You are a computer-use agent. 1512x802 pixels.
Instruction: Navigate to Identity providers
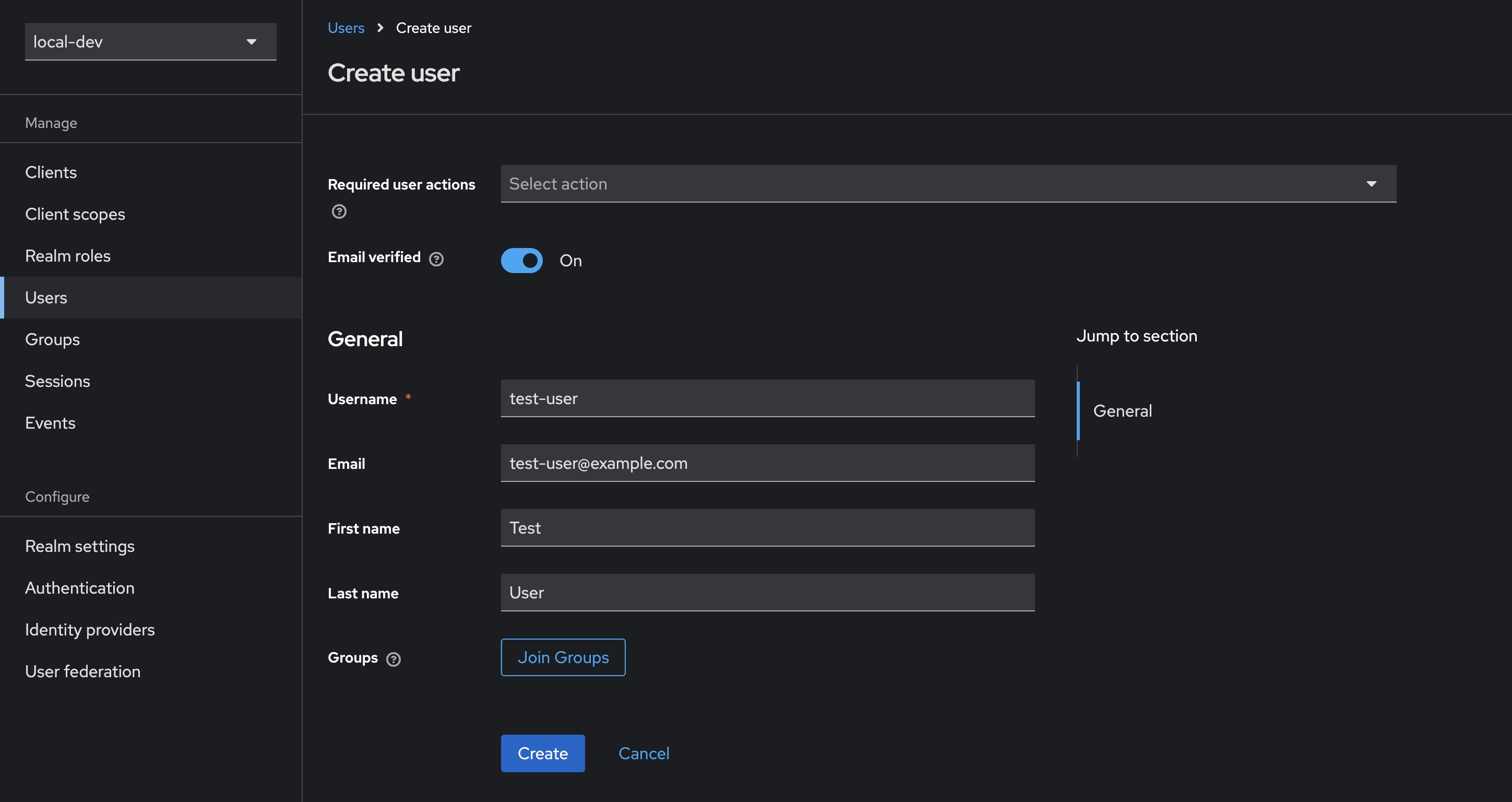coord(90,629)
